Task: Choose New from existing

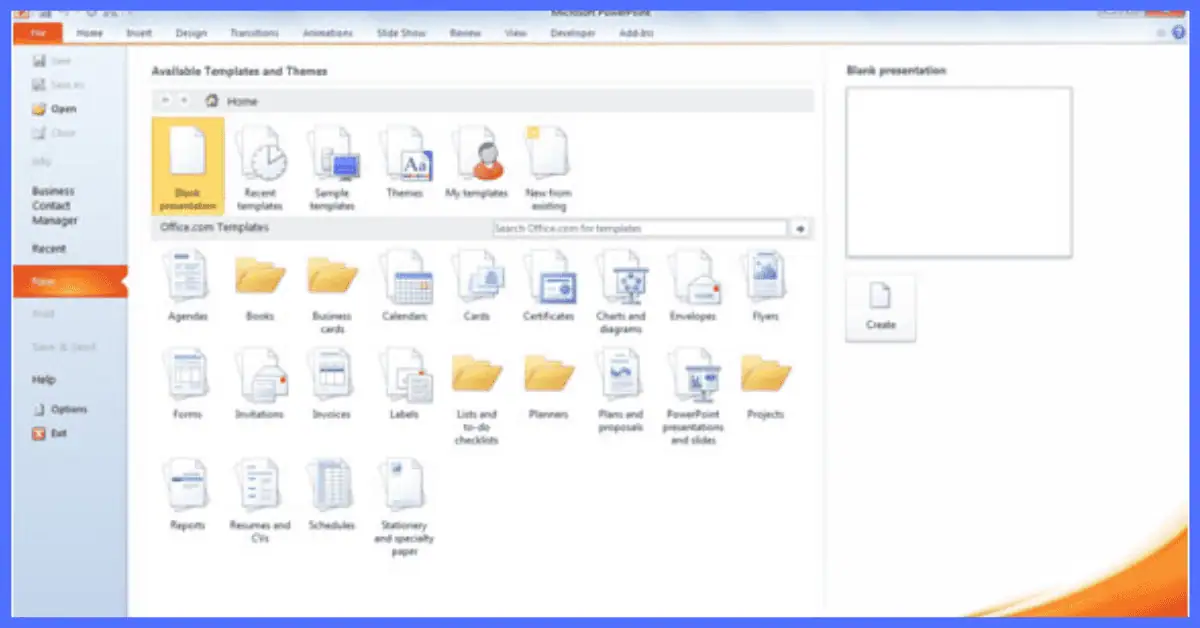Action: (x=548, y=167)
